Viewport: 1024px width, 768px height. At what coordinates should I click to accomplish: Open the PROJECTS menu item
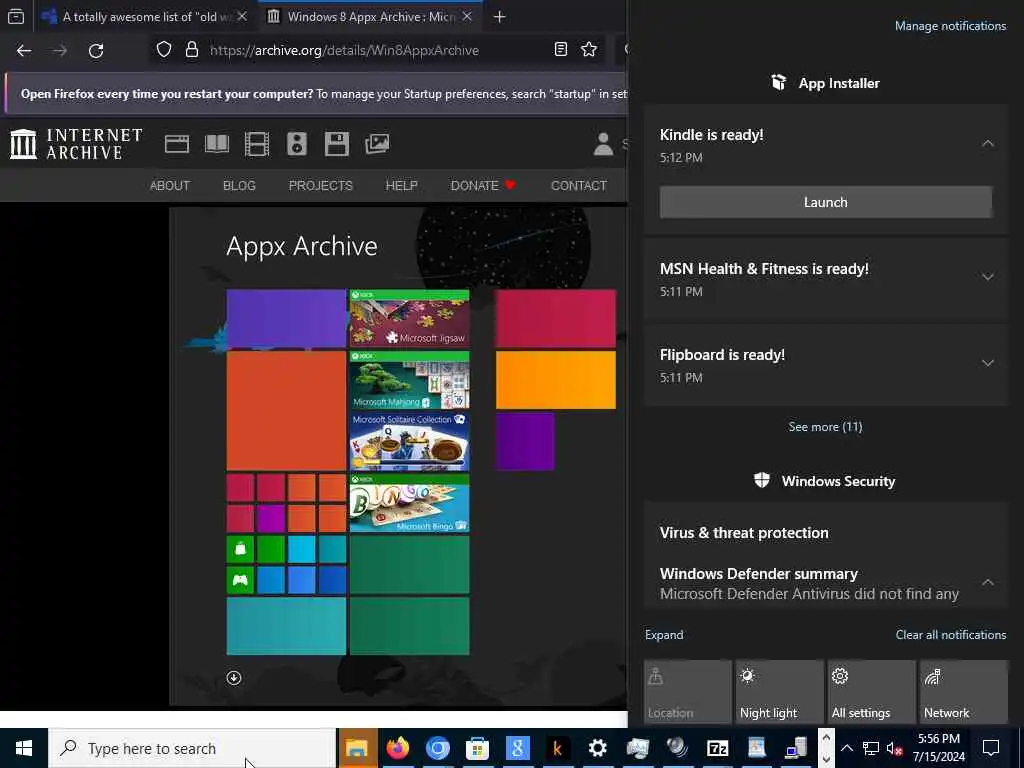tap(321, 185)
